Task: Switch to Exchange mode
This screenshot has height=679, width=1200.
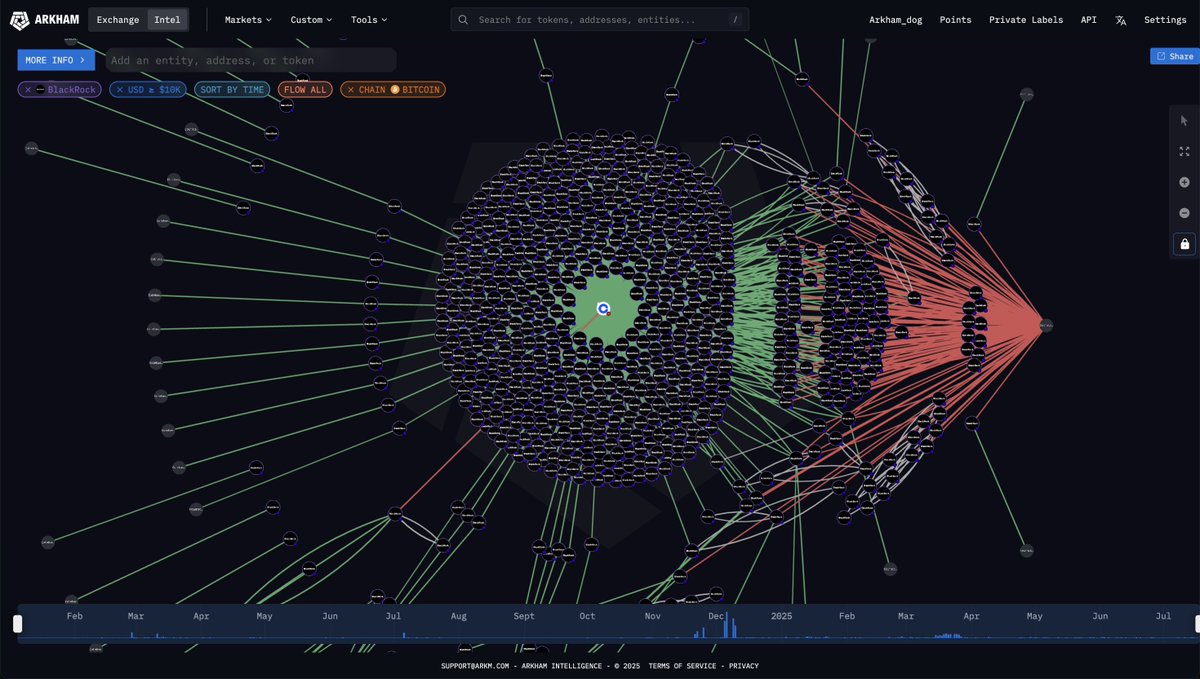Action: (118, 20)
